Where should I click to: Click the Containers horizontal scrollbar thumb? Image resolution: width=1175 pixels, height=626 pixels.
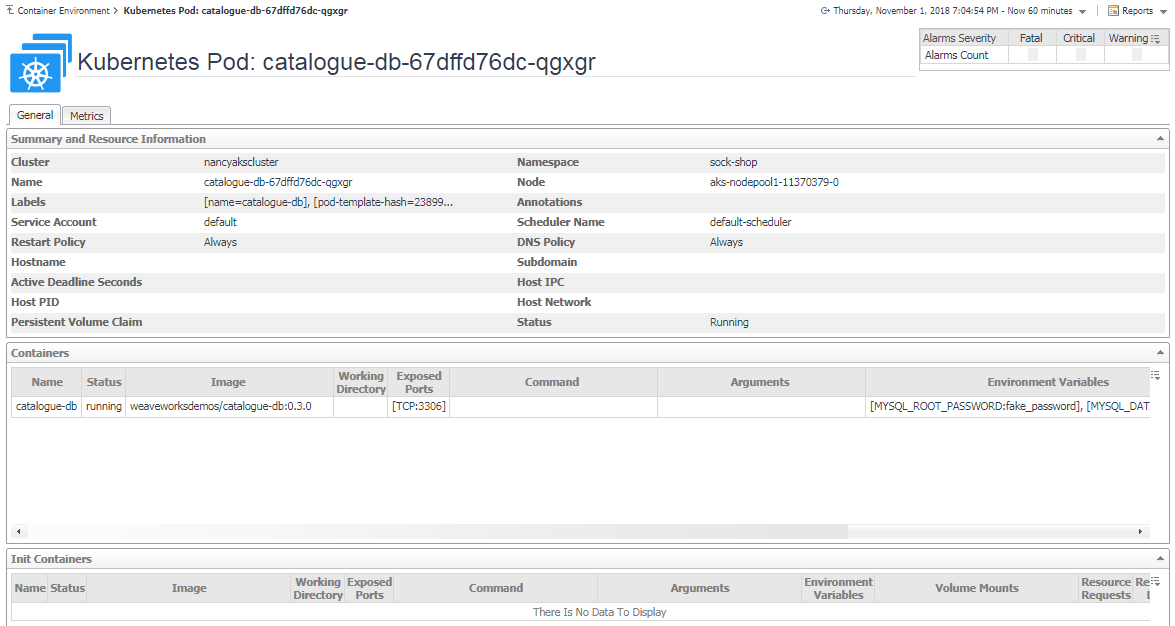click(436, 532)
